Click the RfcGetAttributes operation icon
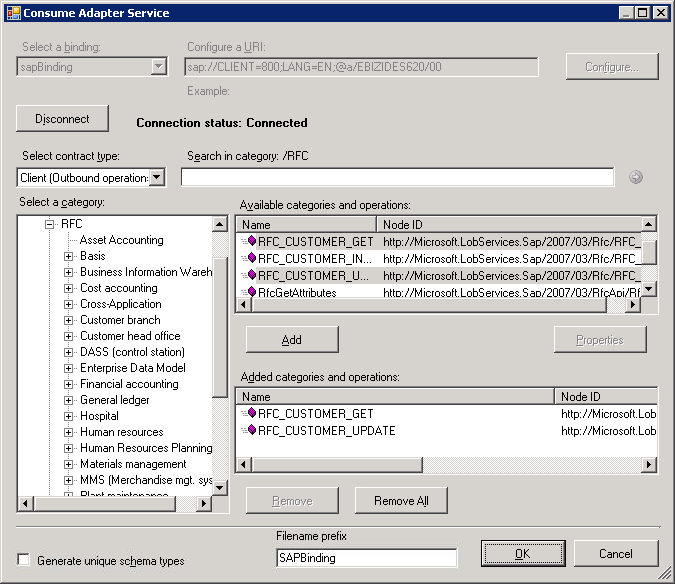 click(249, 293)
